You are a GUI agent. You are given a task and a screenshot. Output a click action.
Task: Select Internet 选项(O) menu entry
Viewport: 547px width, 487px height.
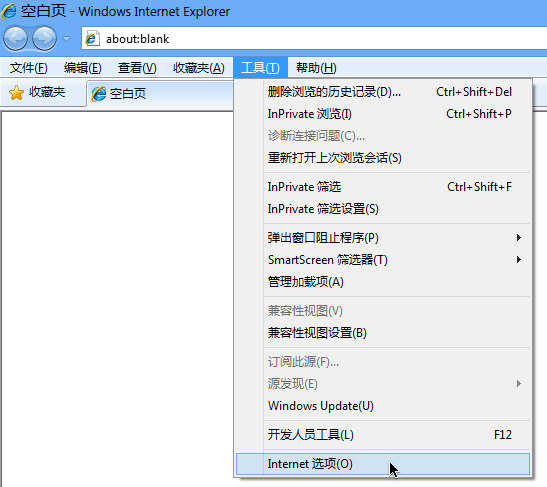pos(383,464)
